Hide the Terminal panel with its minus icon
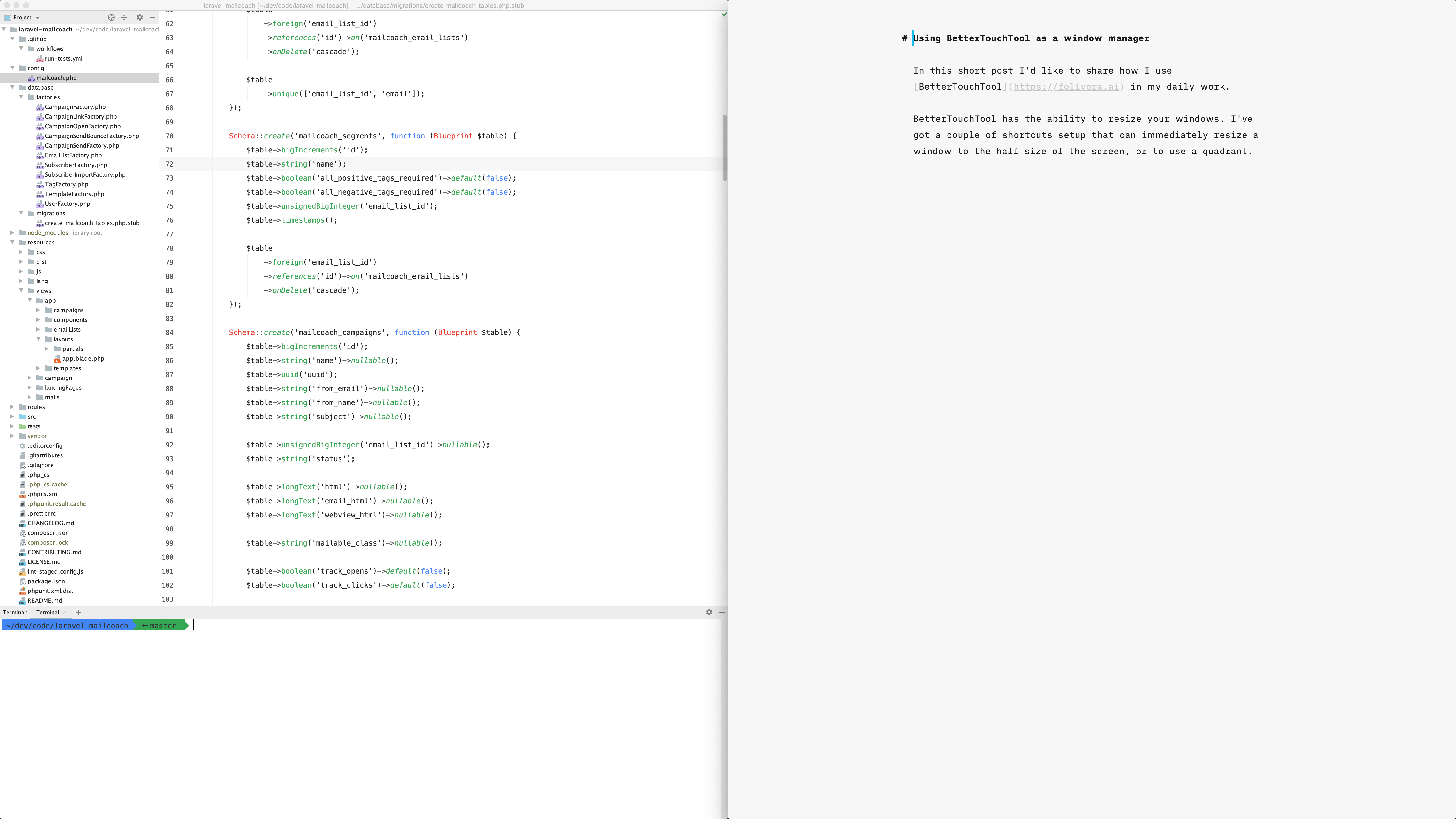The width and height of the screenshot is (1456, 819). pyautogui.click(x=722, y=612)
